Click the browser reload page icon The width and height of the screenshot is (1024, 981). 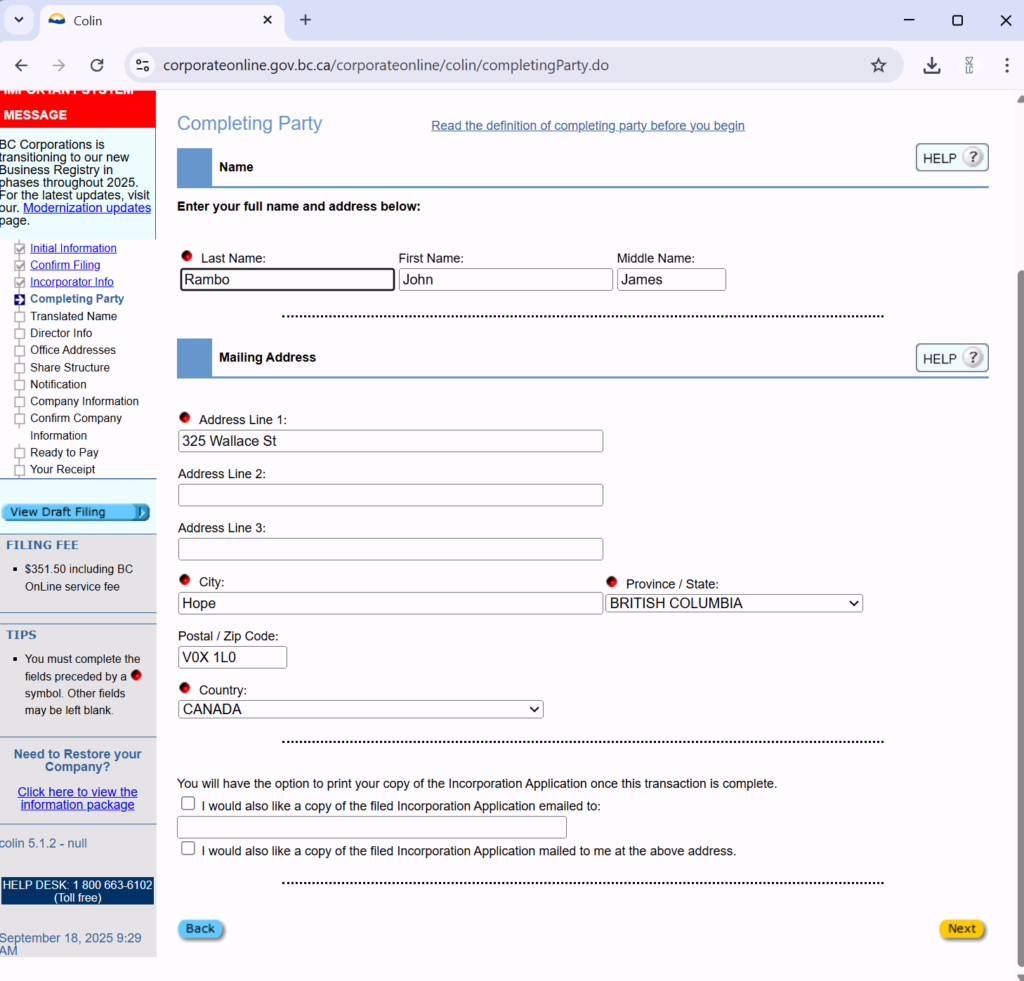(x=97, y=65)
